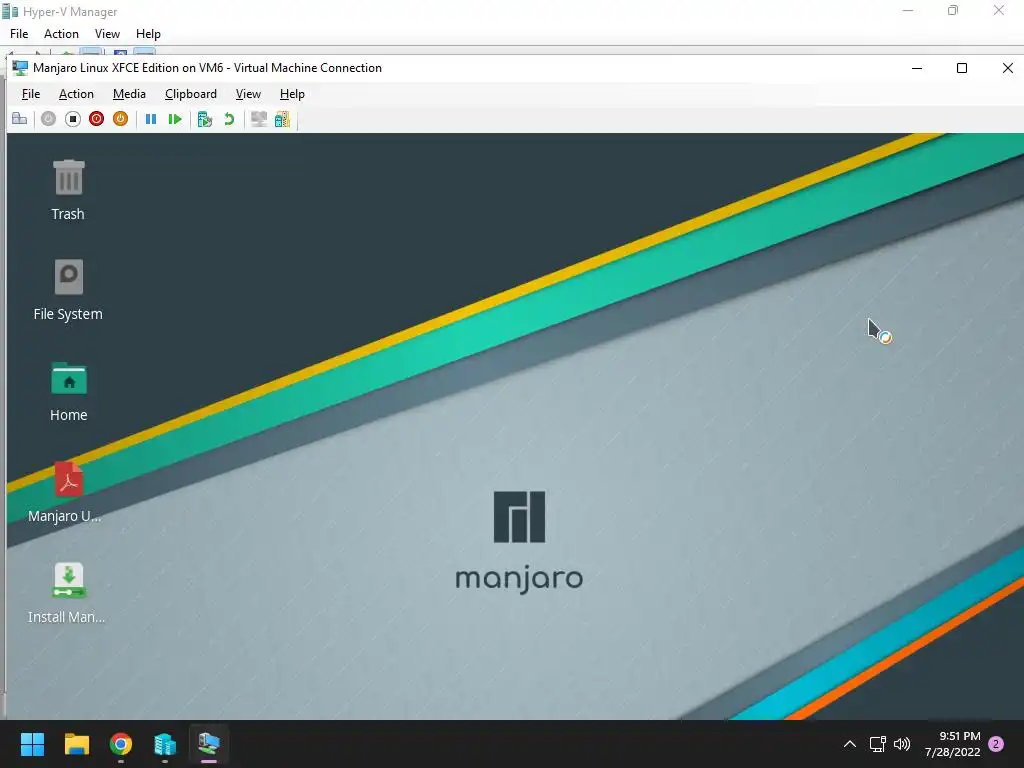Screen dimensions: 1024x768
Task: Revert the VM using the green arrow icon
Action: tap(229, 119)
